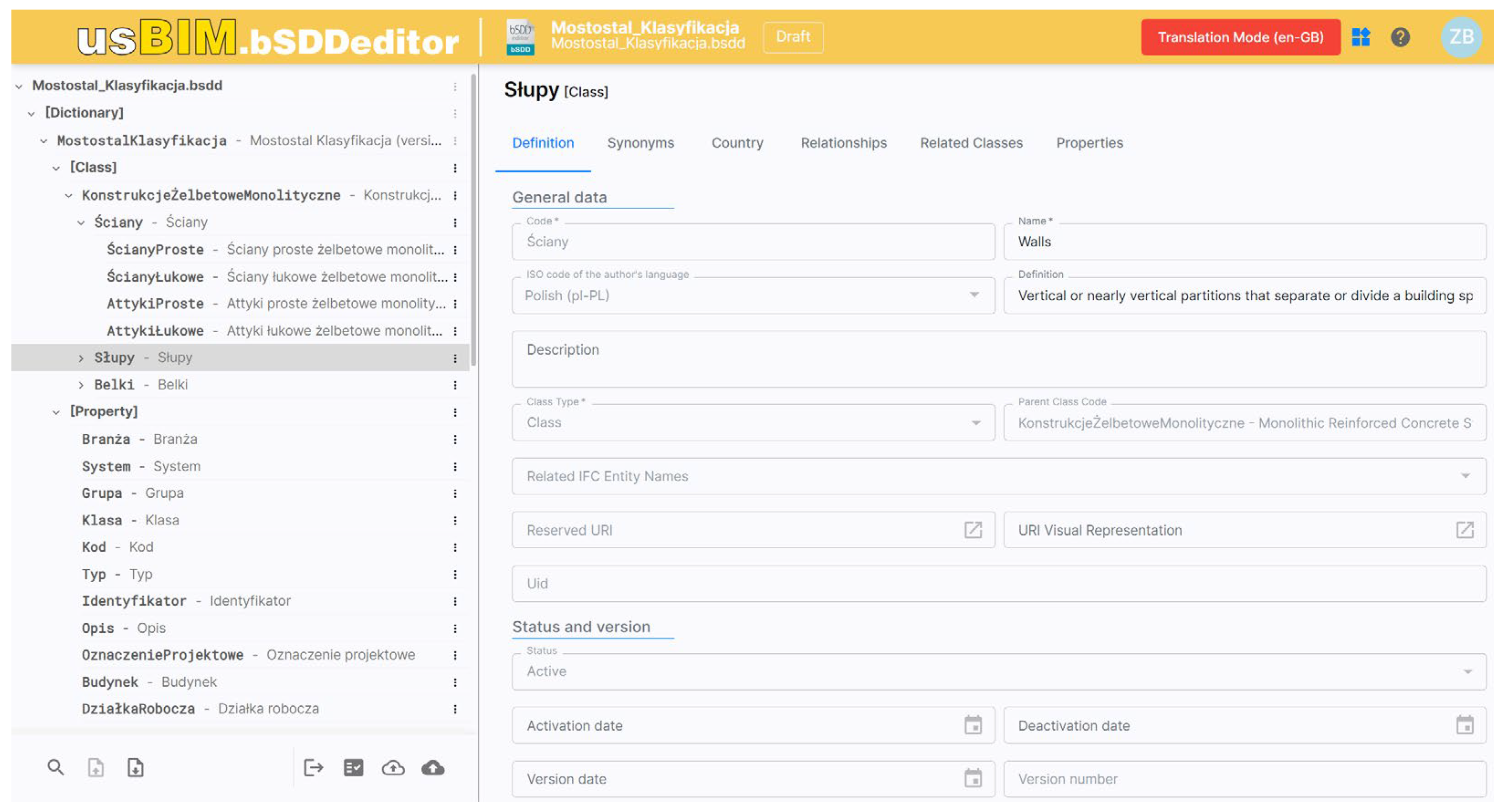Screen dimensions: 1504x812
Task: Open the three-dot menu for Belki
Action: (455, 385)
